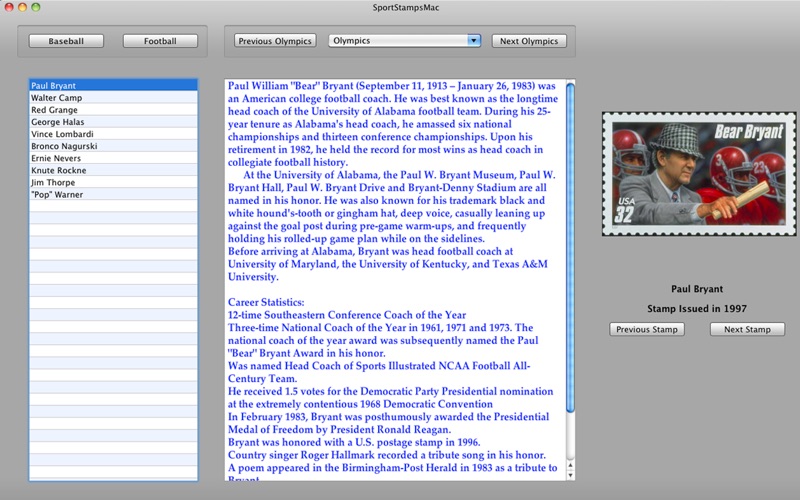This screenshot has height=500, width=800.
Task: Switch to the Football category
Action: pos(160,41)
